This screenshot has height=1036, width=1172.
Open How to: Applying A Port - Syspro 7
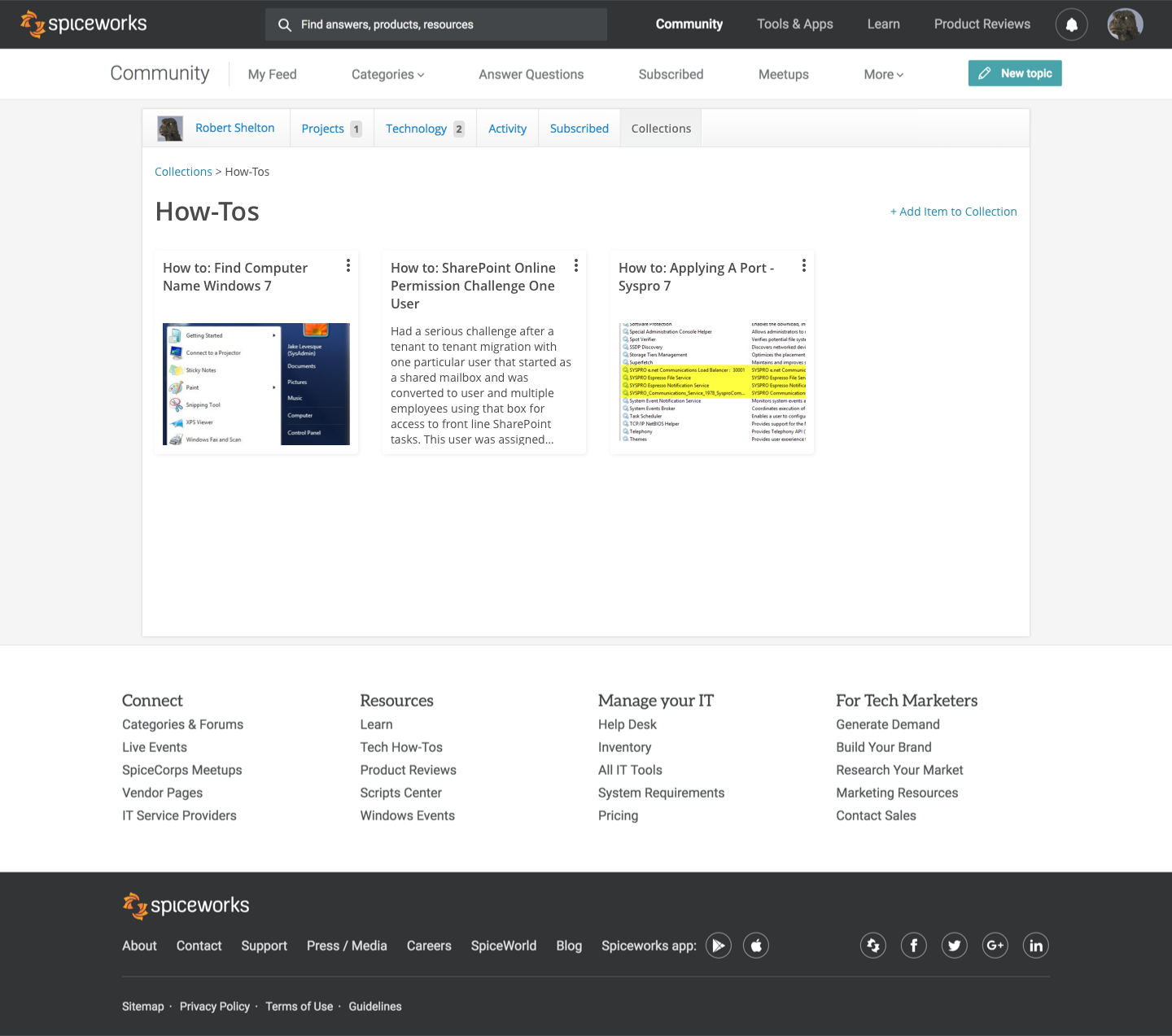click(696, 277)
